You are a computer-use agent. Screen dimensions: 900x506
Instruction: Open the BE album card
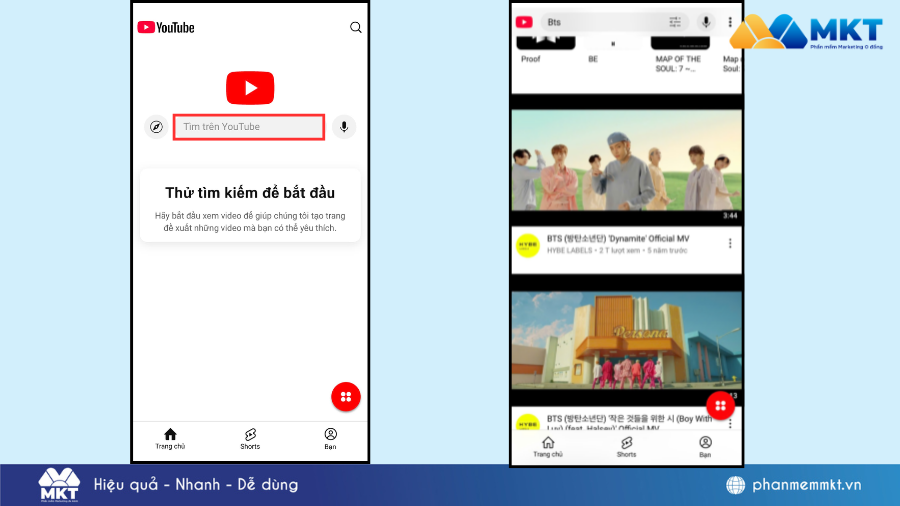point(612,49)
